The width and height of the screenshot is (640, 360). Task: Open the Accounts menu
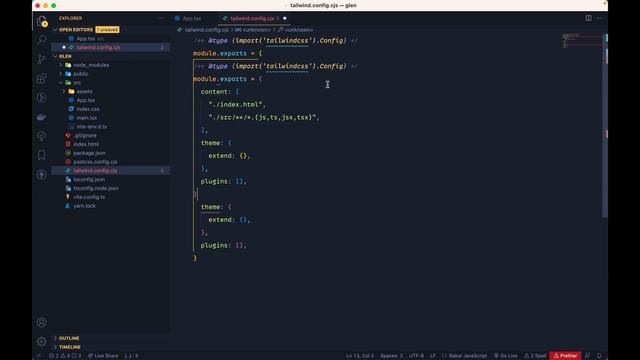[x=41, y=322]
